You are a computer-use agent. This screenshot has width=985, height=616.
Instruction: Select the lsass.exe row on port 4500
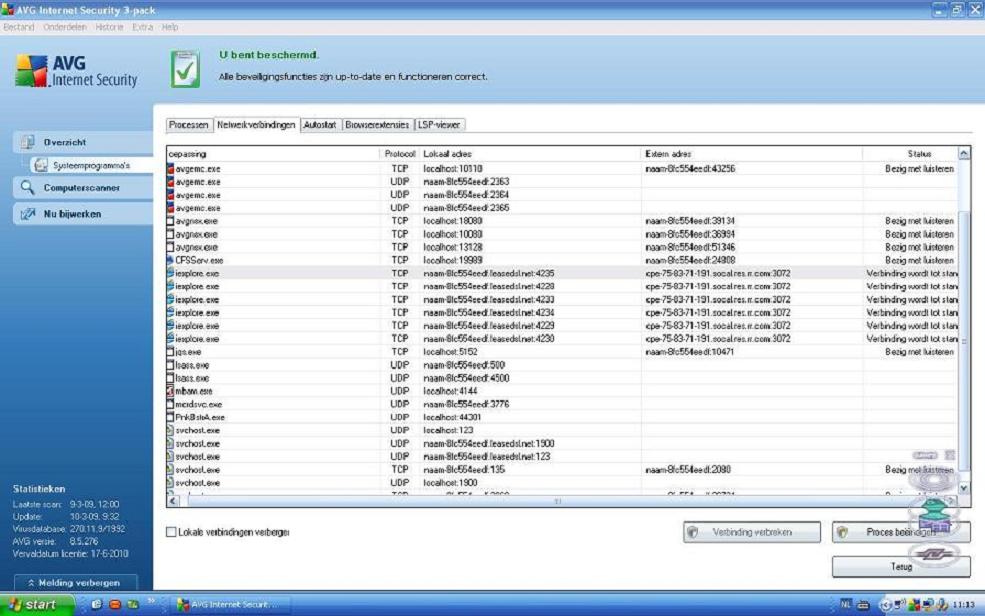[562, 378]
